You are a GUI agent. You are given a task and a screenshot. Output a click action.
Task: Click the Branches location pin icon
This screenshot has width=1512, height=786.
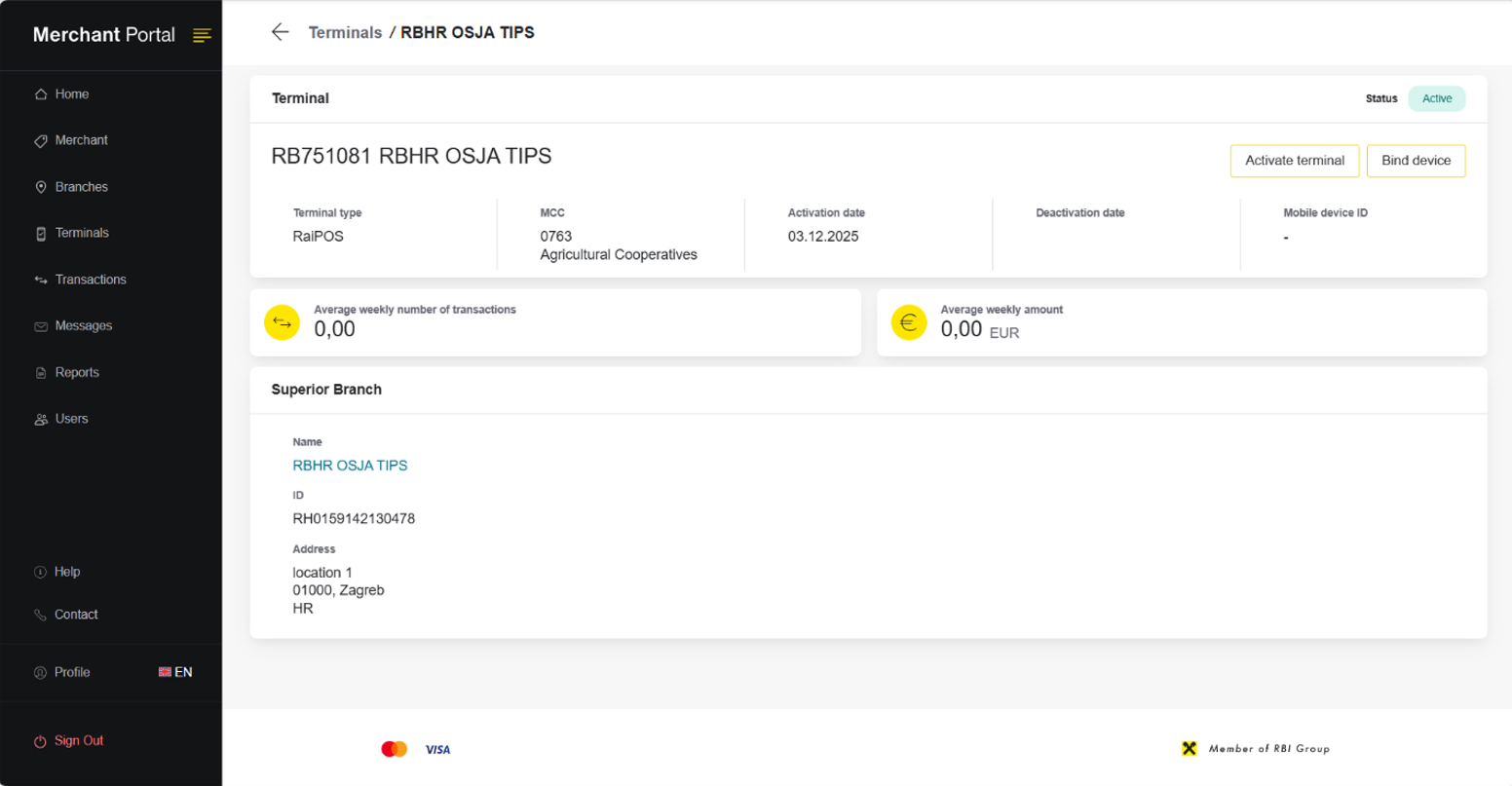pos(41,187)
